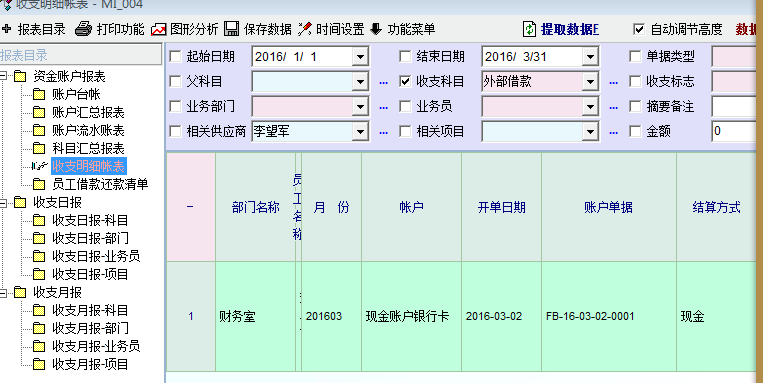
Task: Expand the 相关供应商 李望军 dropdown
Action: point(360,131)
